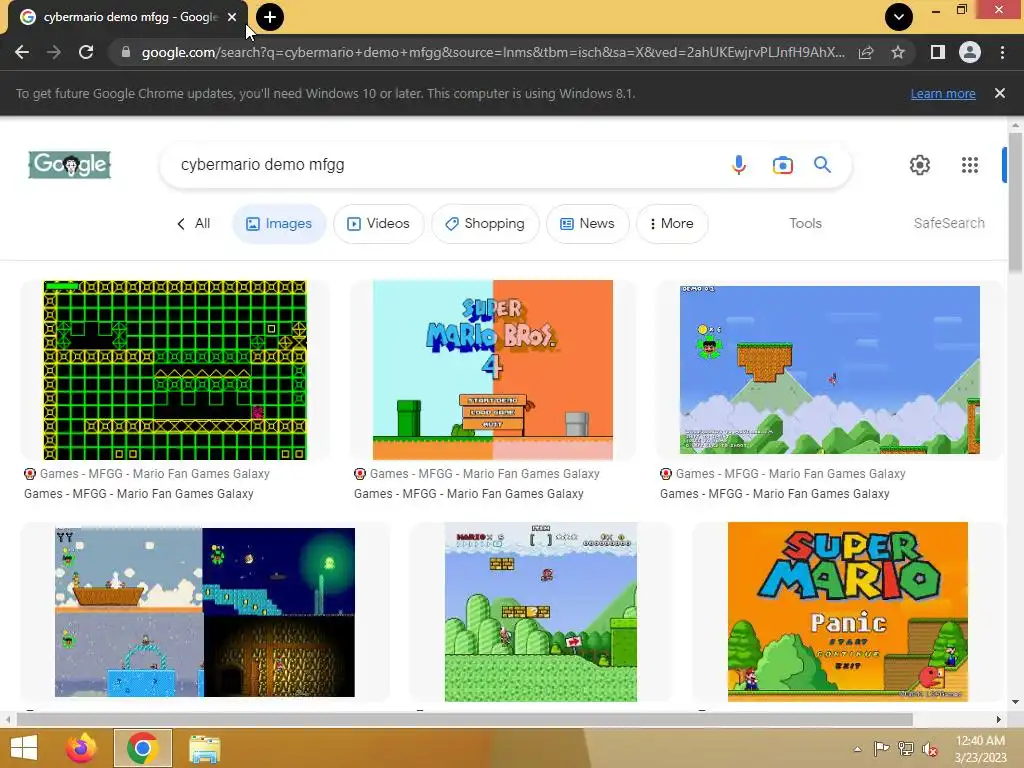
Task: Expand the More search options
Action: (672, 223)
